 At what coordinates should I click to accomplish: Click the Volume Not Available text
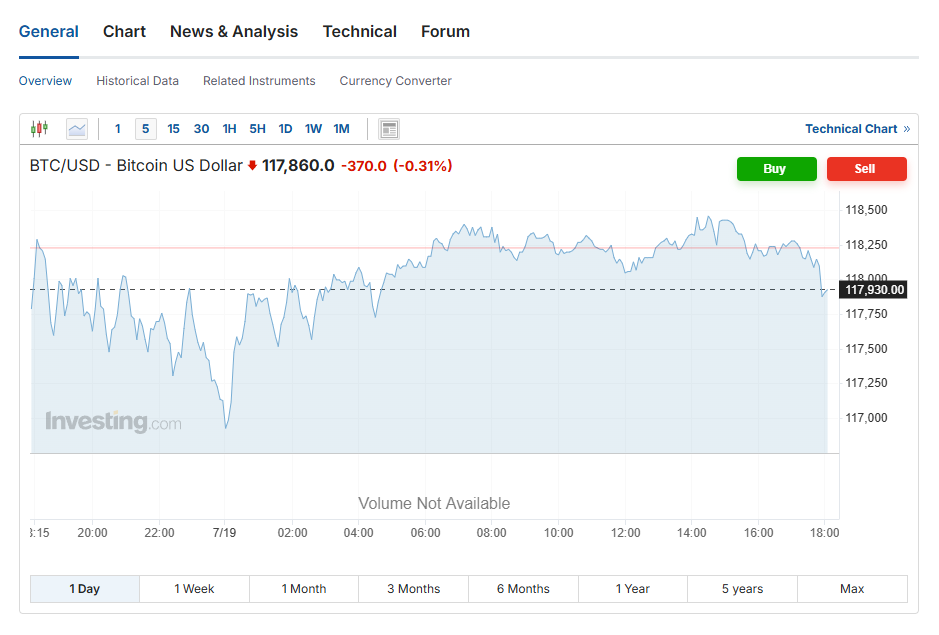(434, 503)
